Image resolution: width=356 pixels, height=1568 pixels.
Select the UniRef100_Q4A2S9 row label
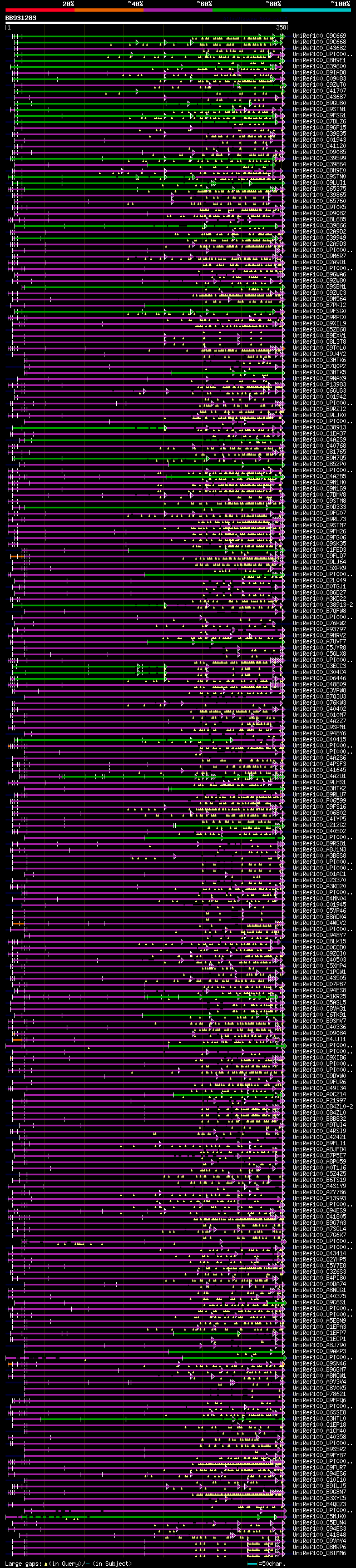[x=319, y=439]
